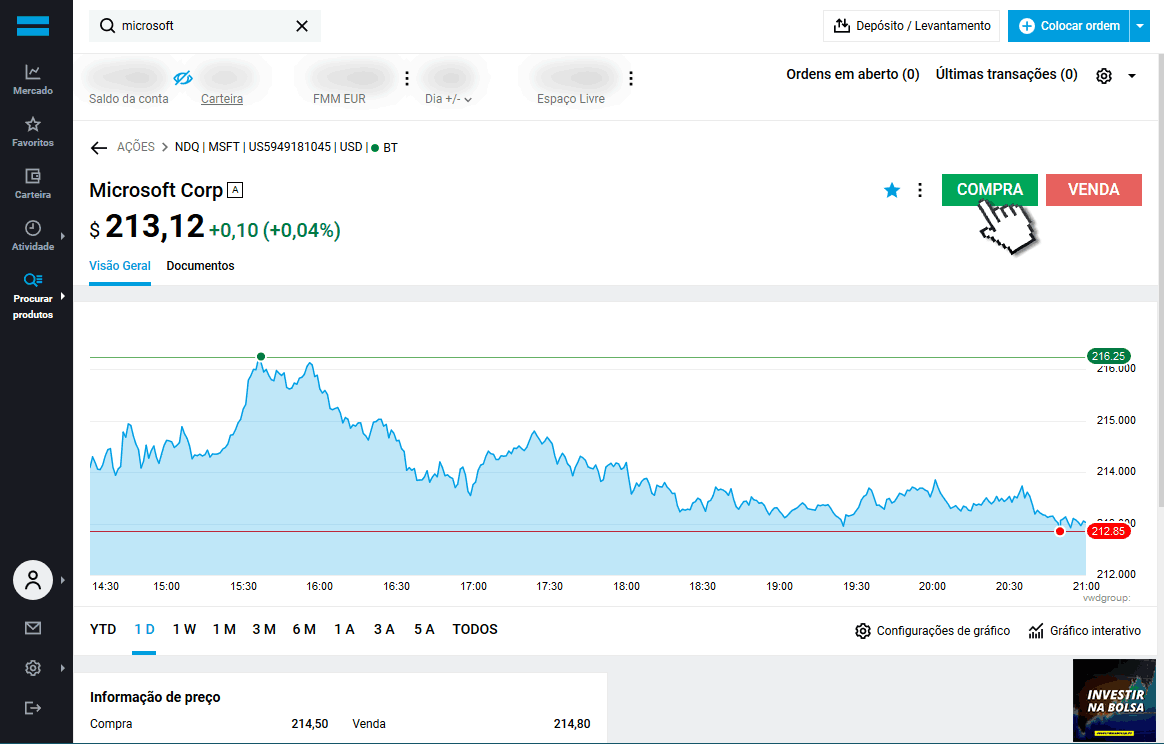Select the 3 A chart range
Viewport: 1164px width, 744px height.
[384, 630]
